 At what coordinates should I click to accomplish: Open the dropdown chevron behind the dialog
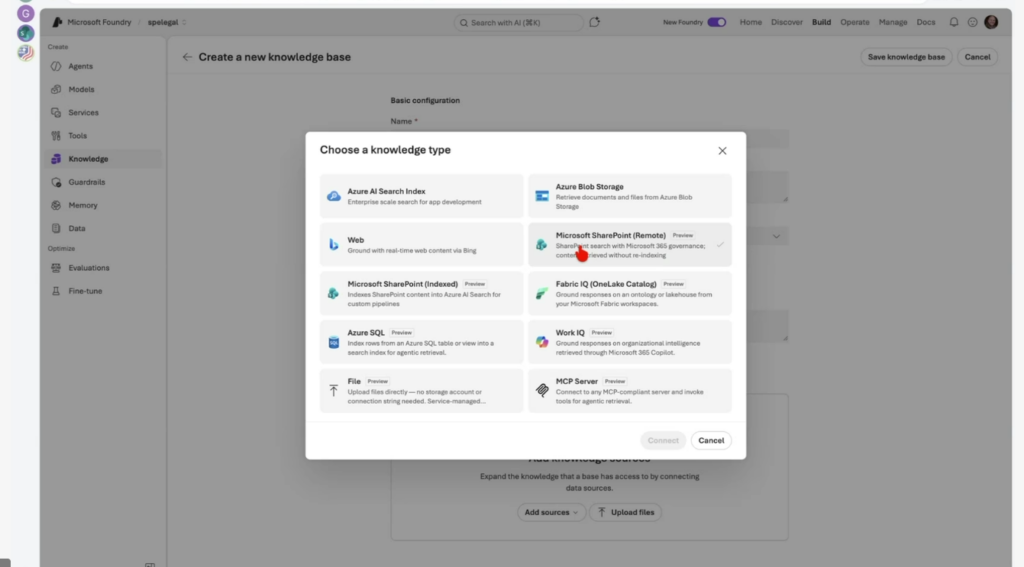(x=776, y=236)
